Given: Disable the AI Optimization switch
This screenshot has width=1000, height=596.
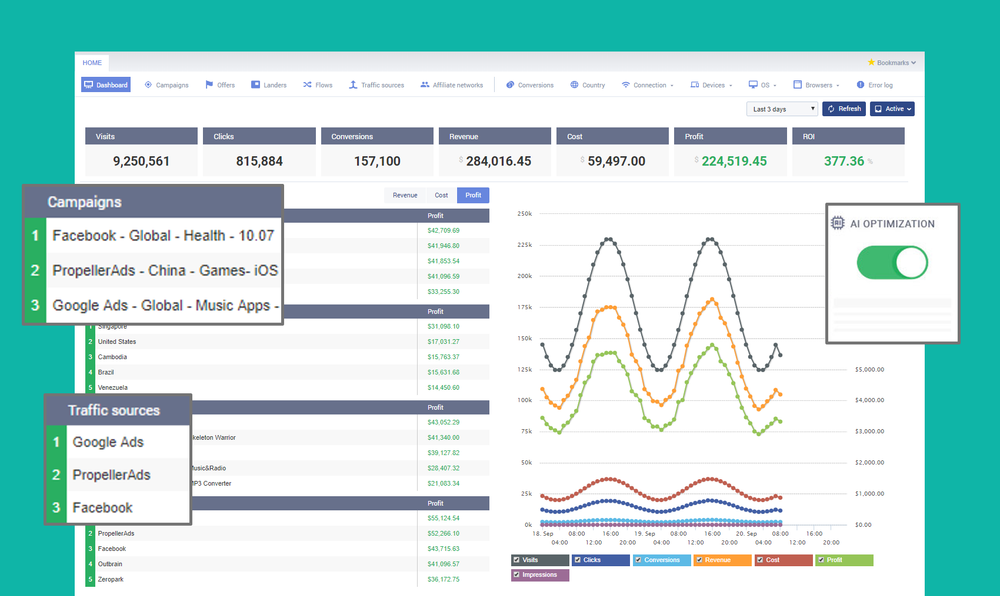Looking at the screenshot, I should (892, 263).
